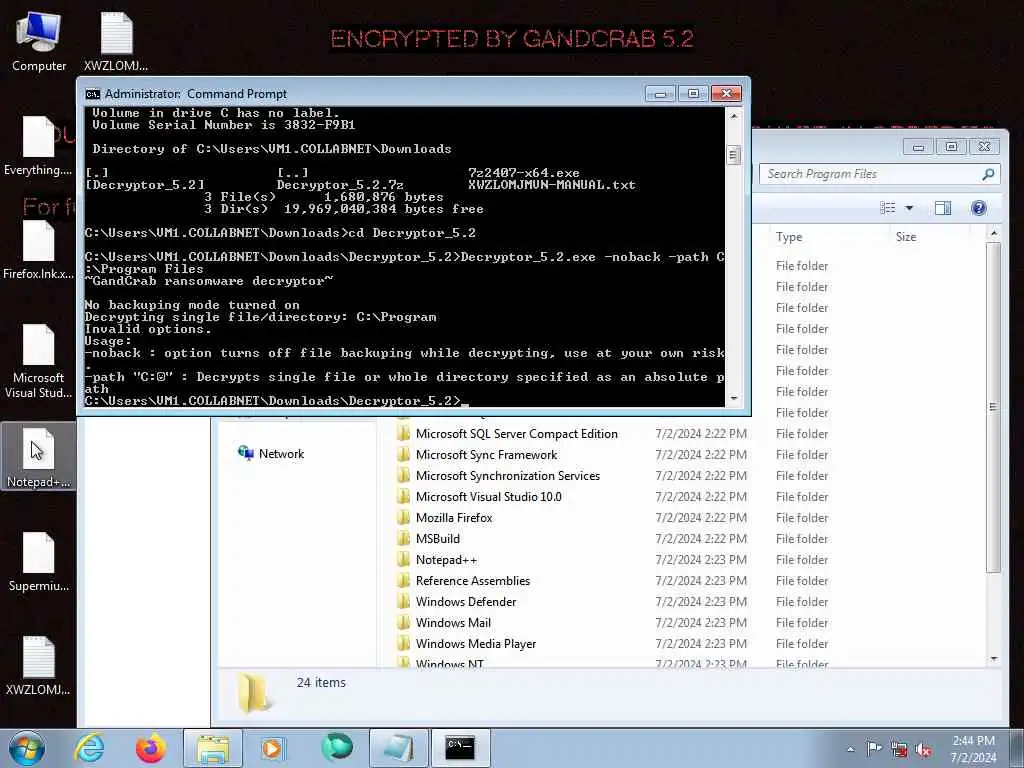Viewport: 1024px width, 768px height.
Task: Select the Firefox.lnk desktop file icon
Action: coord(38,250)
